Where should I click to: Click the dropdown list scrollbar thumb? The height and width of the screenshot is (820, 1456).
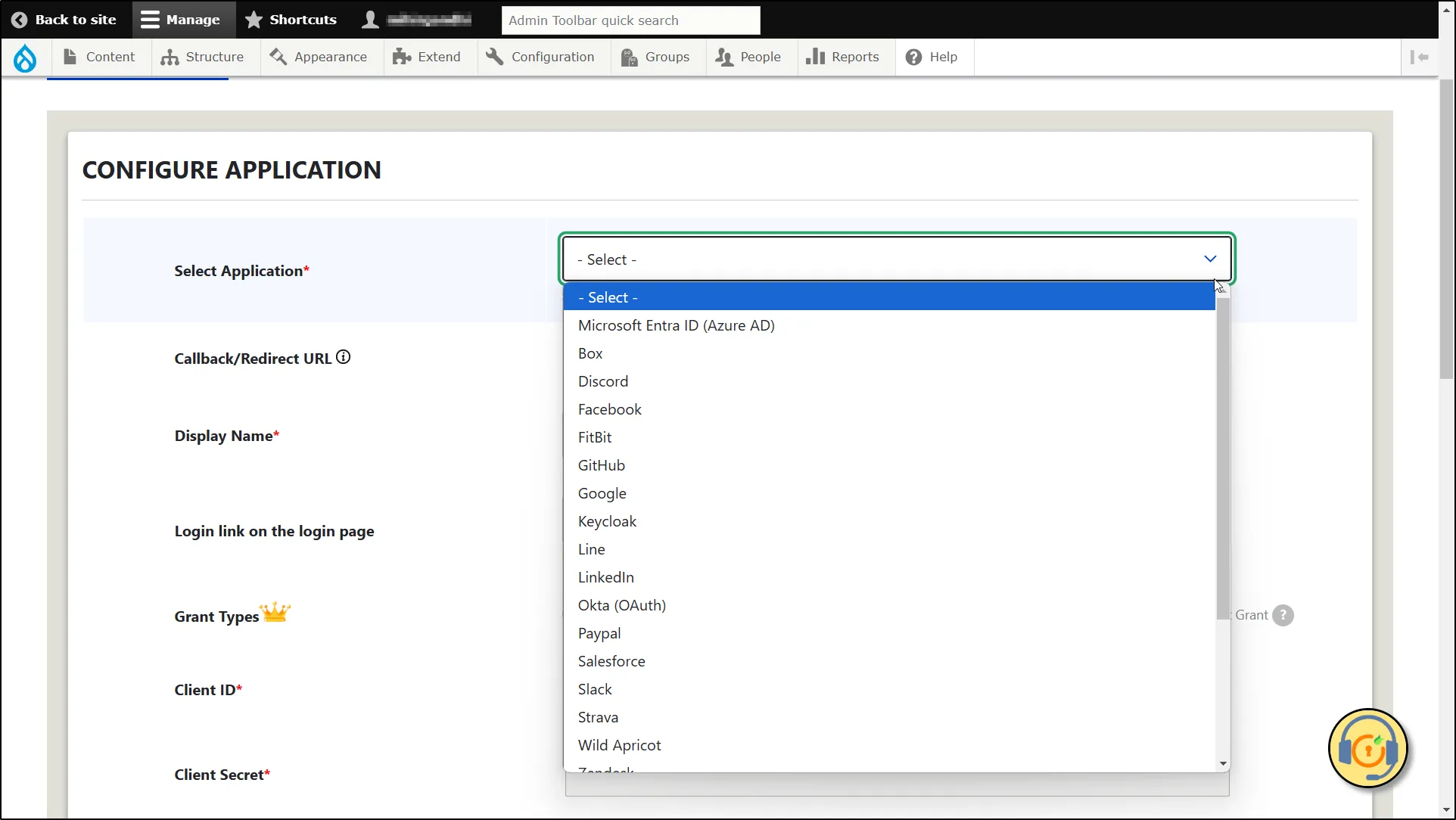pos(1223,458)
